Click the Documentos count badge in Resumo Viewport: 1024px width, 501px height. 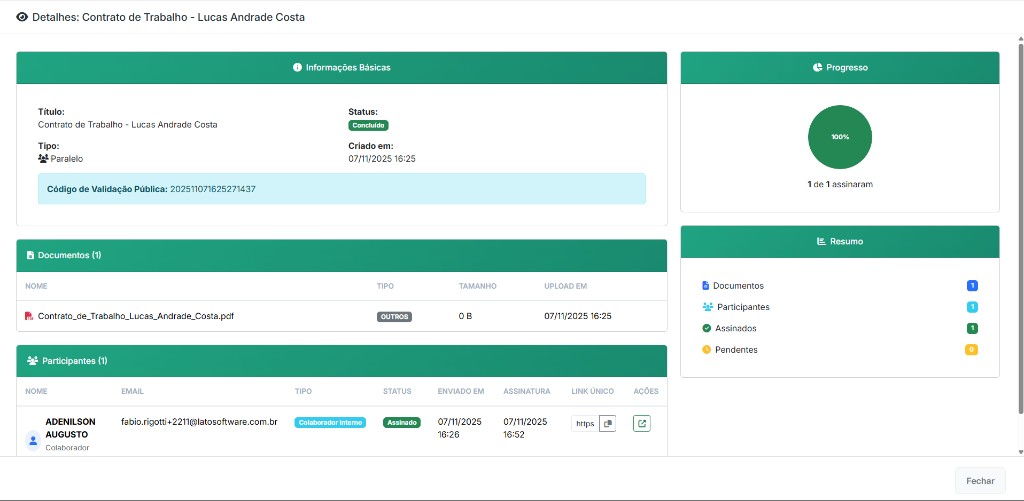(972, 285)
